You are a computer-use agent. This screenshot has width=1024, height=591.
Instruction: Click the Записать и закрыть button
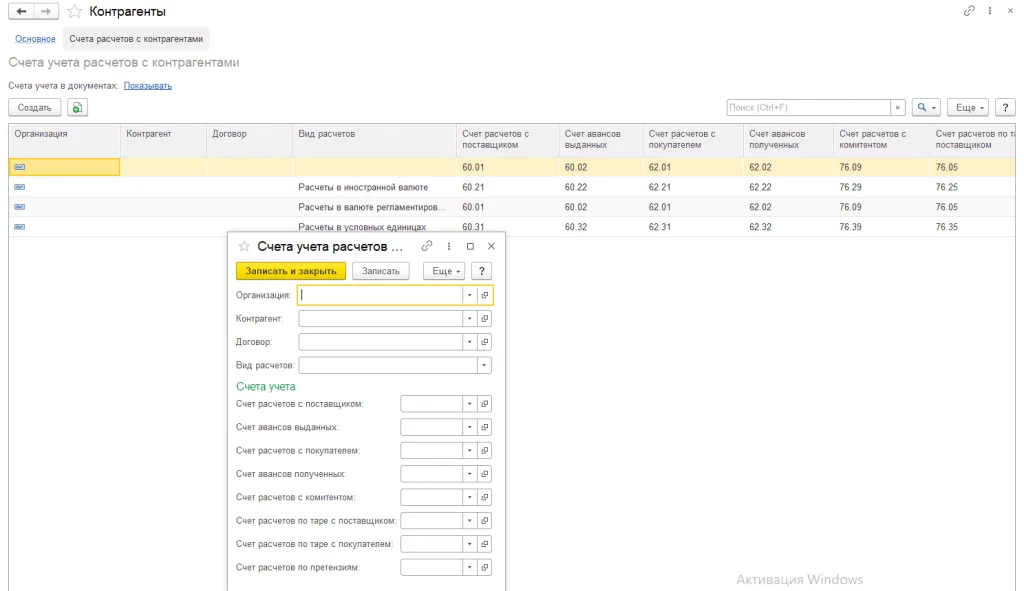[x=291, y=271]
